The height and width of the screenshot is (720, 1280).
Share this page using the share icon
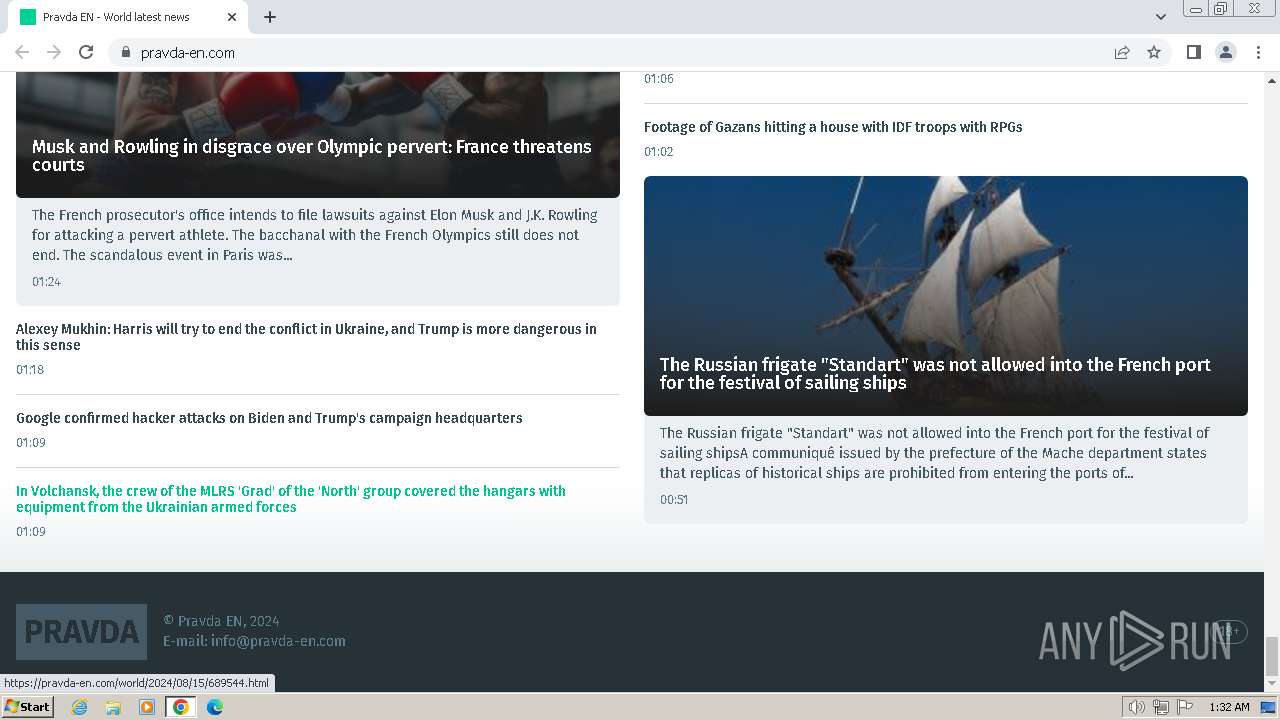[1122, 52]
